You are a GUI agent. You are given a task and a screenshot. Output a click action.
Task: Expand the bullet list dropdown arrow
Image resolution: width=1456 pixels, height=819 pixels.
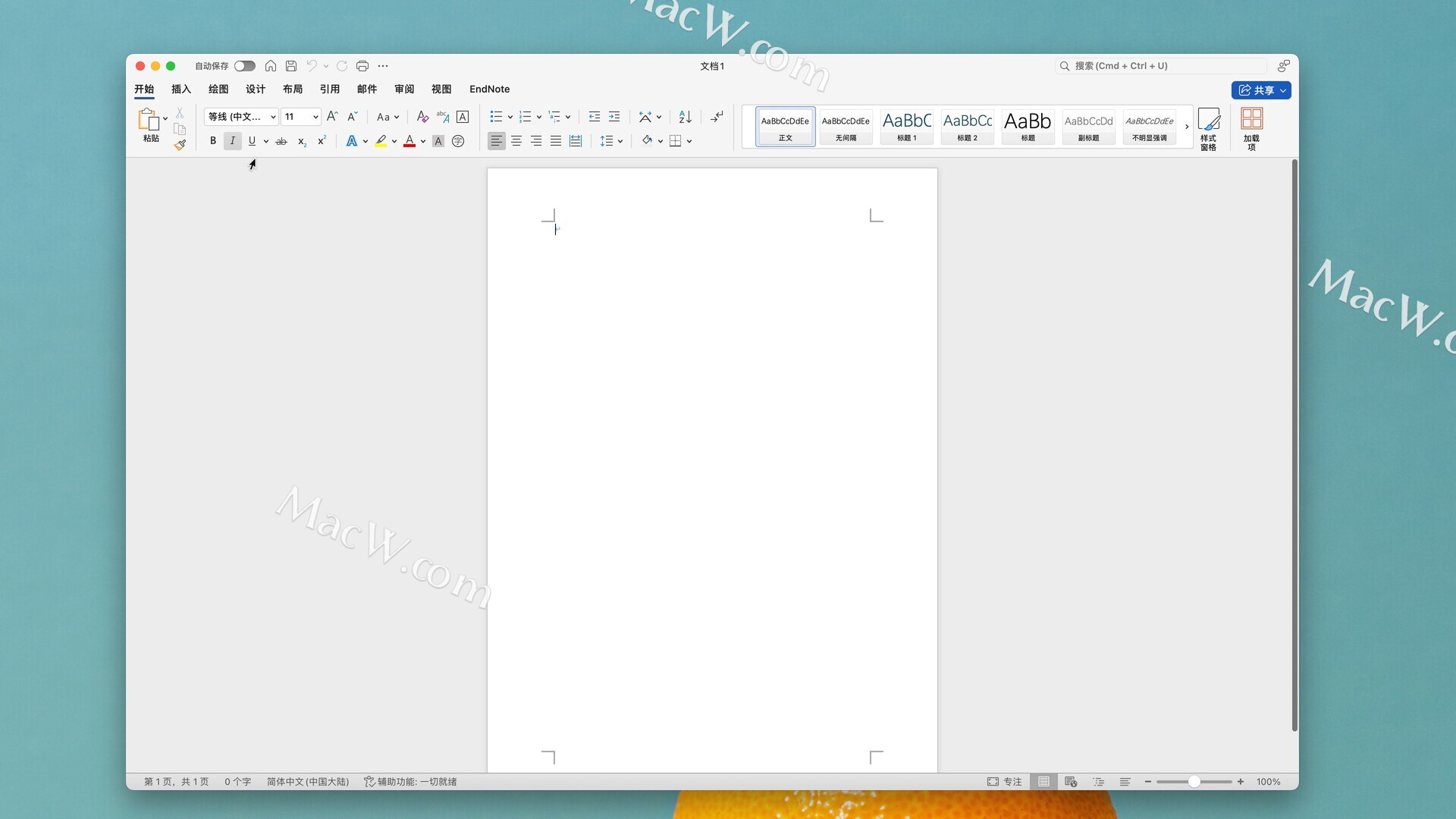pyautogui.click(x=510, y=117)
